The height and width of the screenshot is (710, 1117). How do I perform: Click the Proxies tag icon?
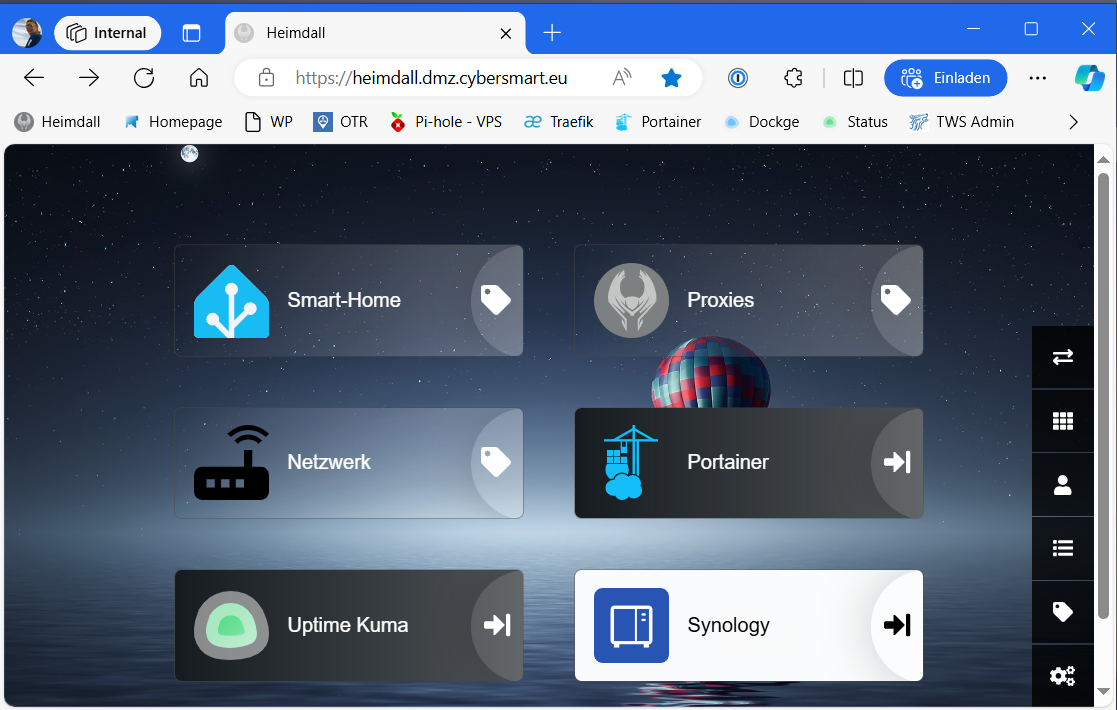896,300
